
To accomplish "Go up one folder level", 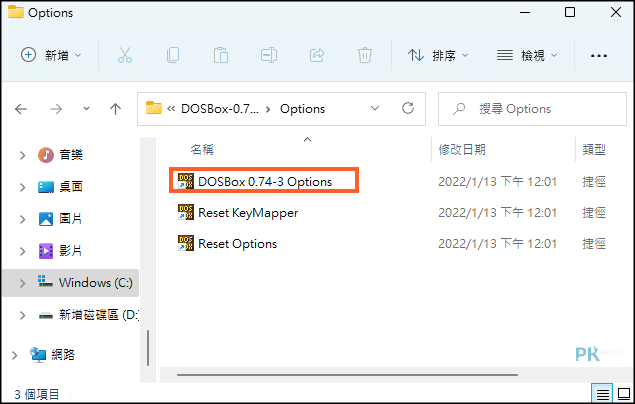I will click(x=115, y=108).
